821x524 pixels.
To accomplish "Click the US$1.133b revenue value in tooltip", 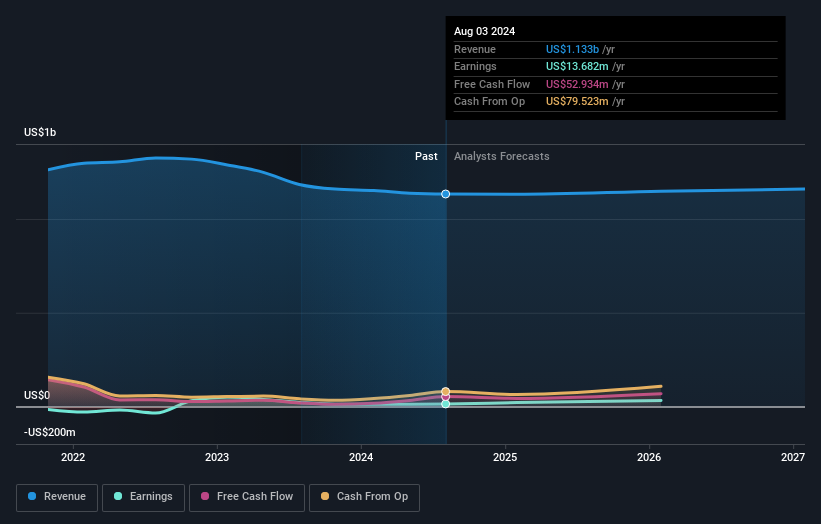I will [572, 49].
